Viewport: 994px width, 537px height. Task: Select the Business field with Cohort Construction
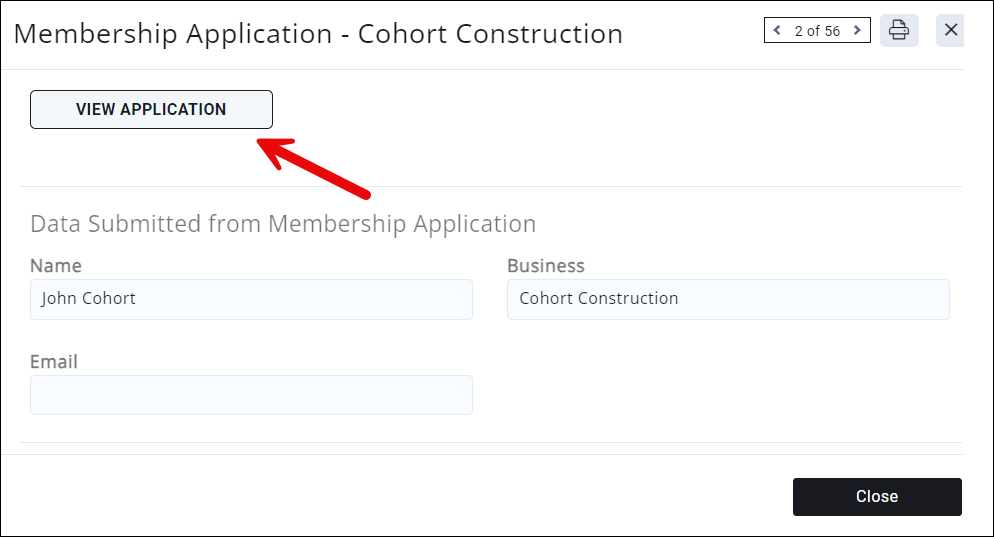tap(728, 299)
